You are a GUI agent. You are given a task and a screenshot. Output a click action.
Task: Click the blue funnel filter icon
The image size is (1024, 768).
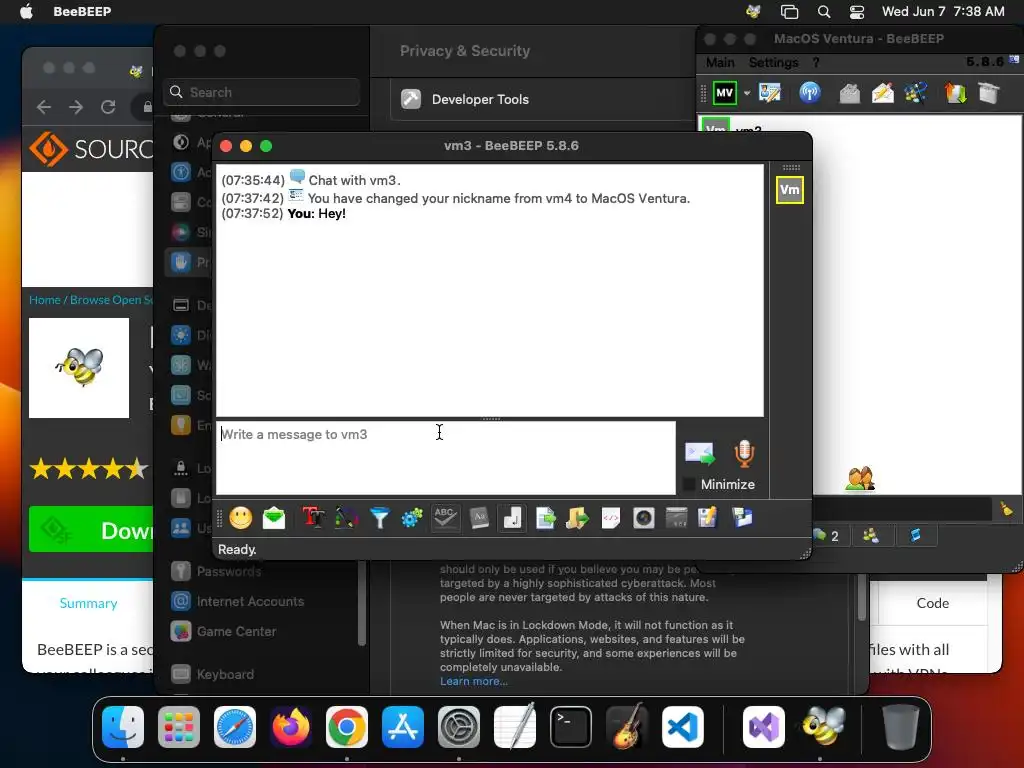pyautogui.click(x=379, y=519)
